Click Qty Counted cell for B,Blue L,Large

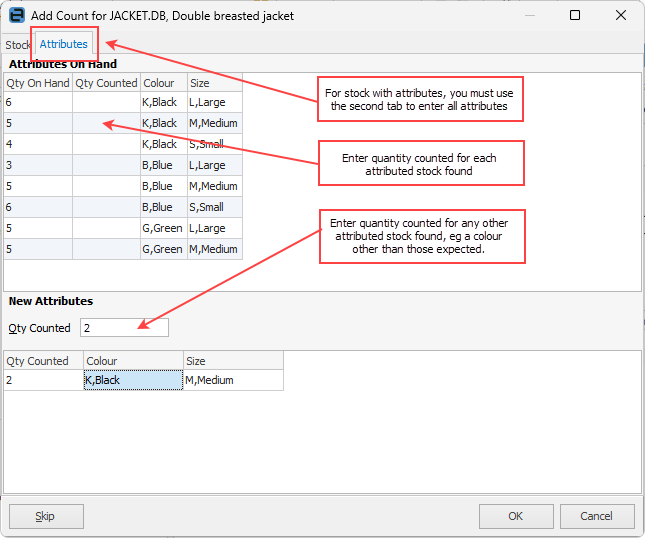106,165
